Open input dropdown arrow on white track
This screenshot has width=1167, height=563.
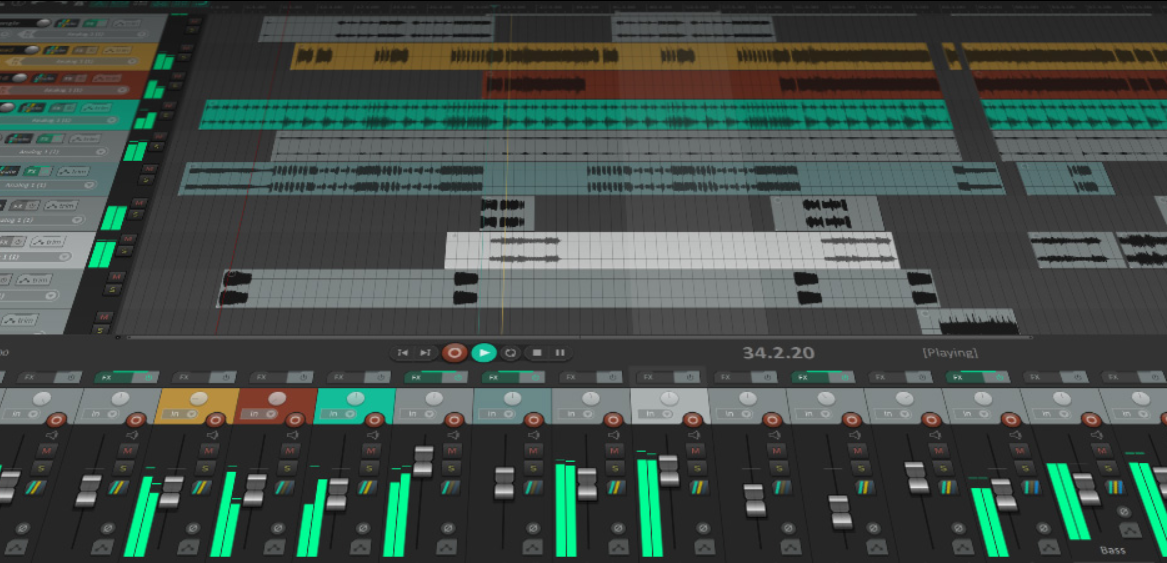point(65,256)
